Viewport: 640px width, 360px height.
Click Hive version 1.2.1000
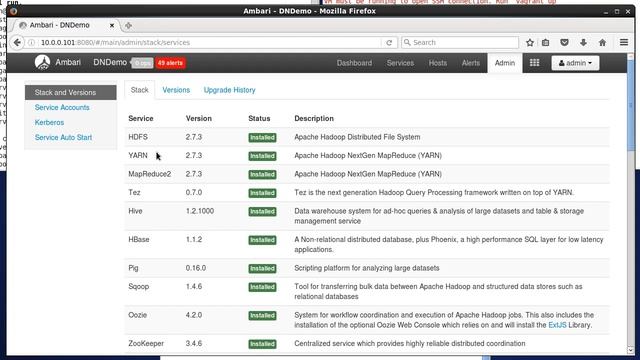click(200, 211)
